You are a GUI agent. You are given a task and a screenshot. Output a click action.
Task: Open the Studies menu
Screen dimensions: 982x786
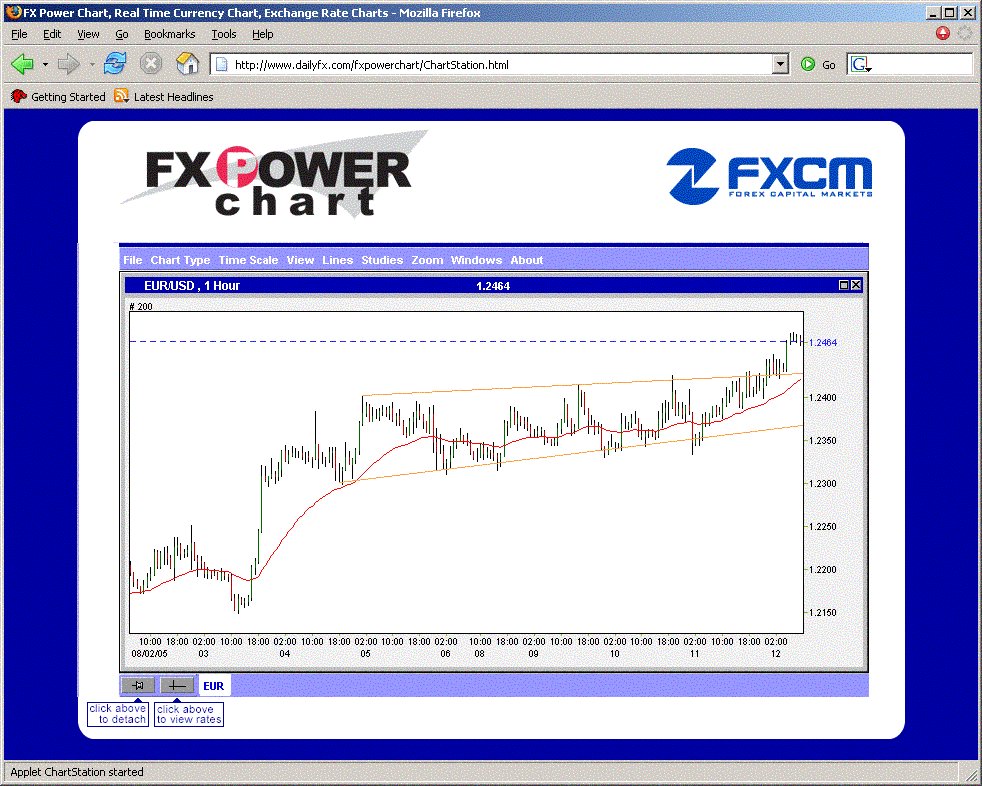click(382, 260)
